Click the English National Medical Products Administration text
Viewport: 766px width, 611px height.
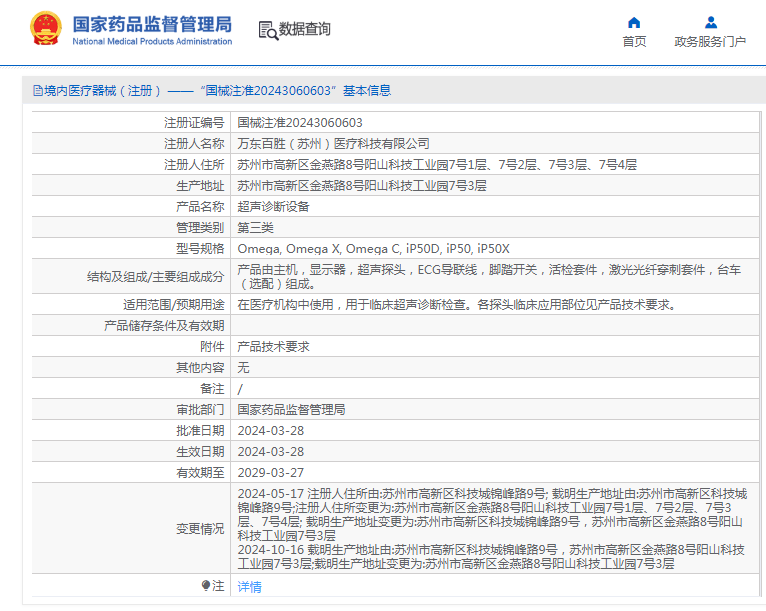(152, 42)
